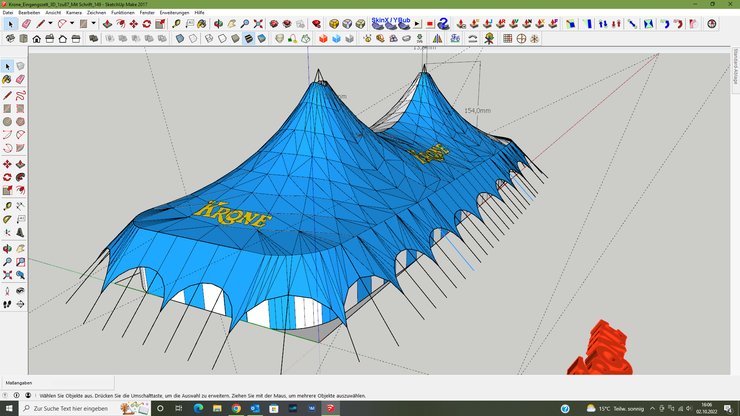This screenshot has width=740, height=416.
Task: Choose the Line pencil tool in top toolbar
Action: (41, 24)
